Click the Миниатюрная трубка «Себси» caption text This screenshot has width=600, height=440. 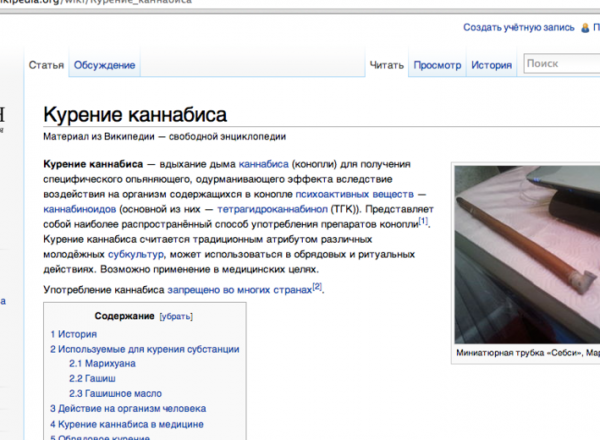[x=528, y=353]
